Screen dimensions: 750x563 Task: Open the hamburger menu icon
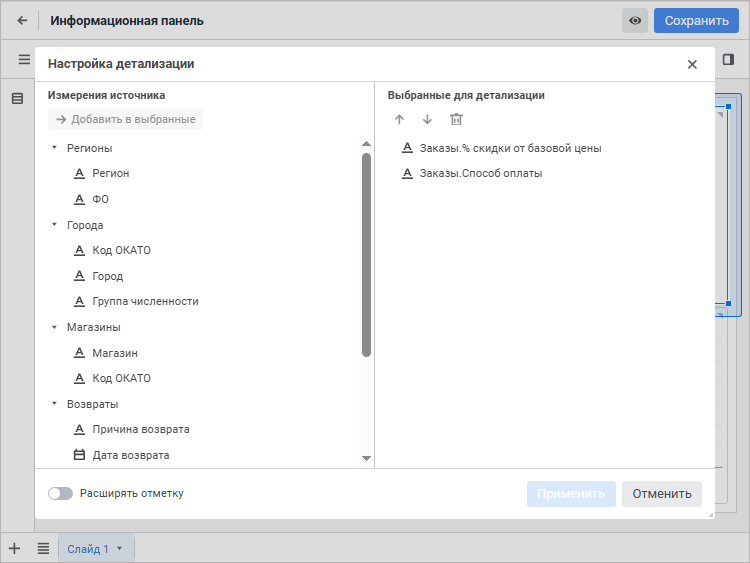click(24, 59)
